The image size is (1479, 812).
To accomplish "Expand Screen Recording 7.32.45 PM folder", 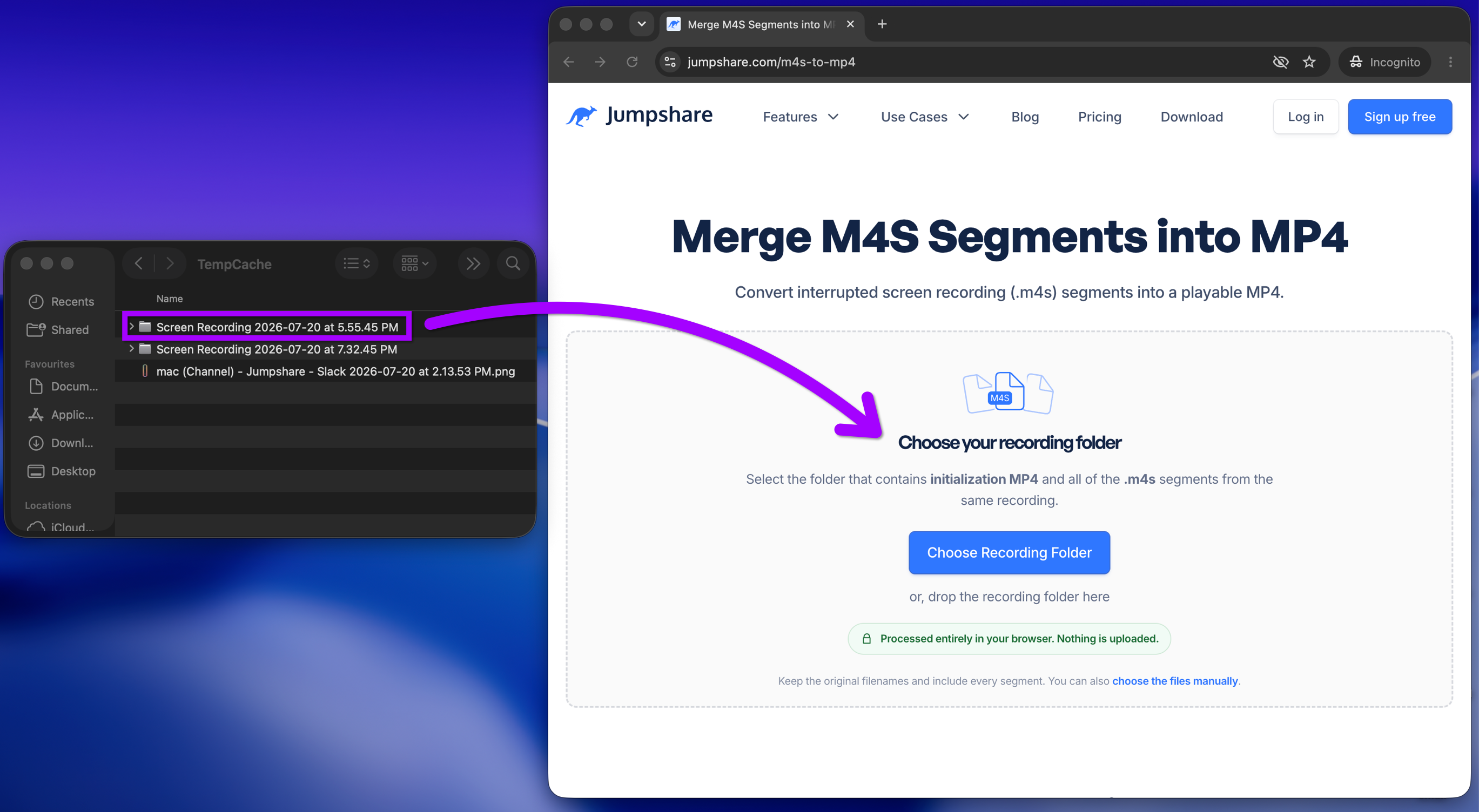I will pyautogui.click(x=131, y=348).
